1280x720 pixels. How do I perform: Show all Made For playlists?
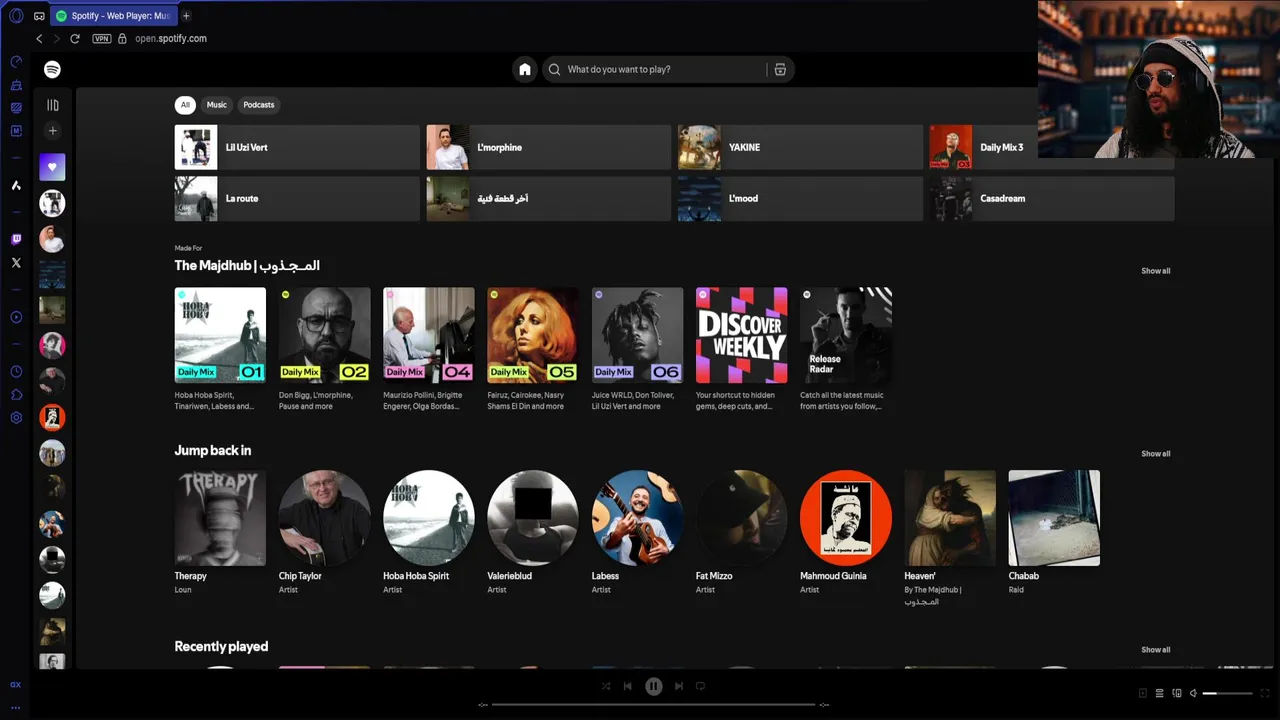coord(1155,271)
